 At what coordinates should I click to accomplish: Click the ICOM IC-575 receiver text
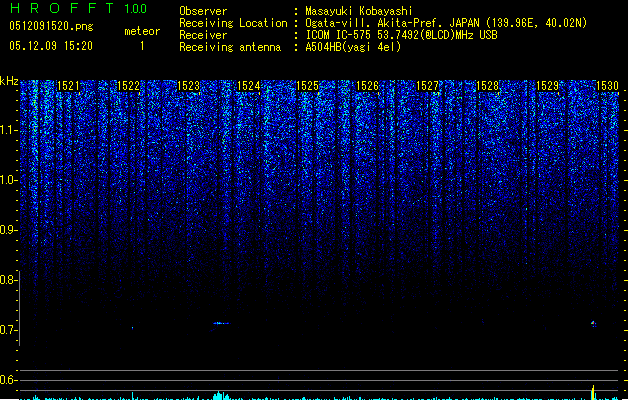click(x=401, y=35)
